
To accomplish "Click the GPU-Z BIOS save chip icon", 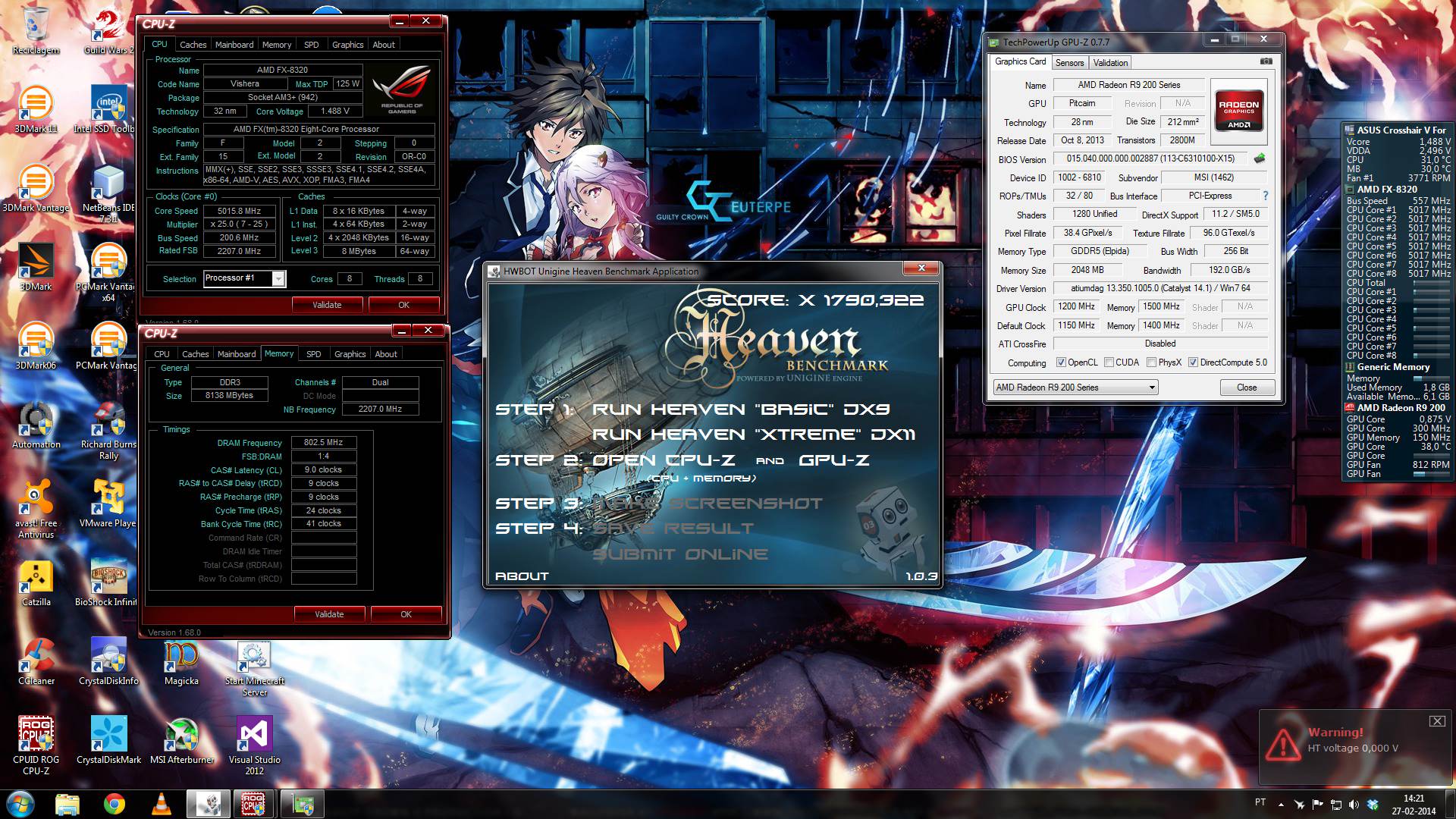I will tap(1260, 158).
